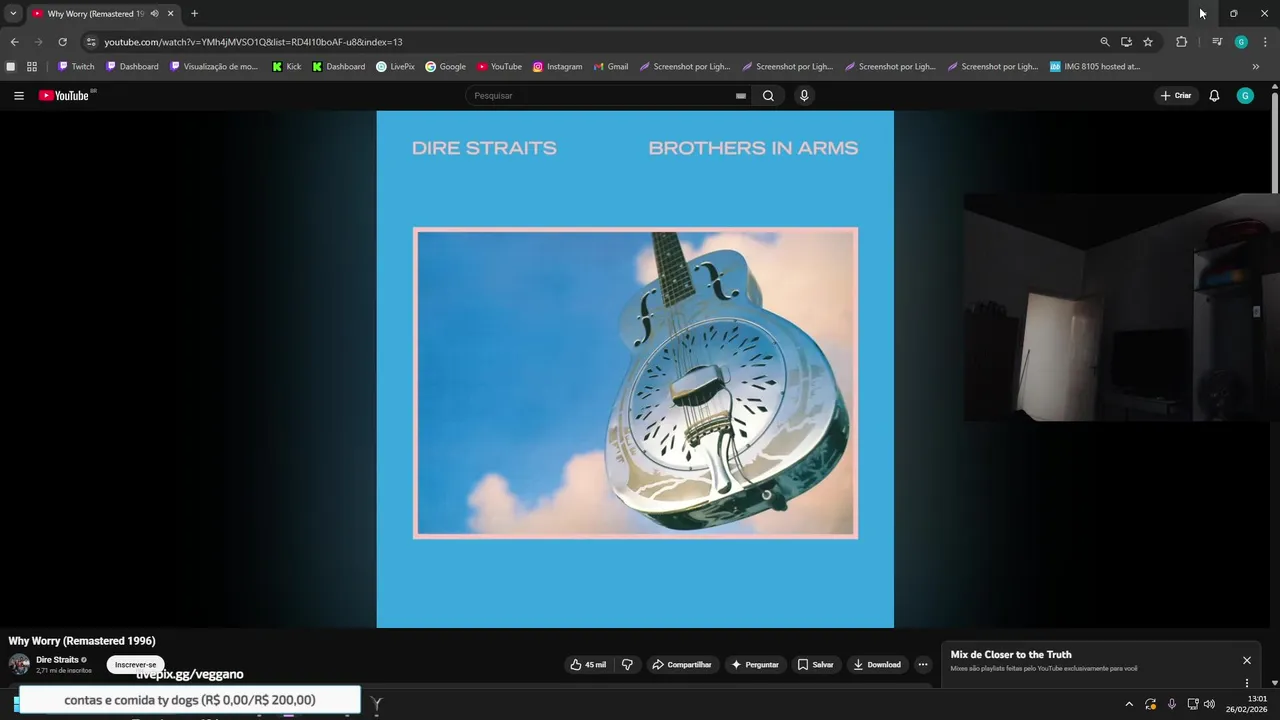This screenshot has width=1280, height=720.
Task: Open the Gmail bookmark
Action: (x=610, y=67)
